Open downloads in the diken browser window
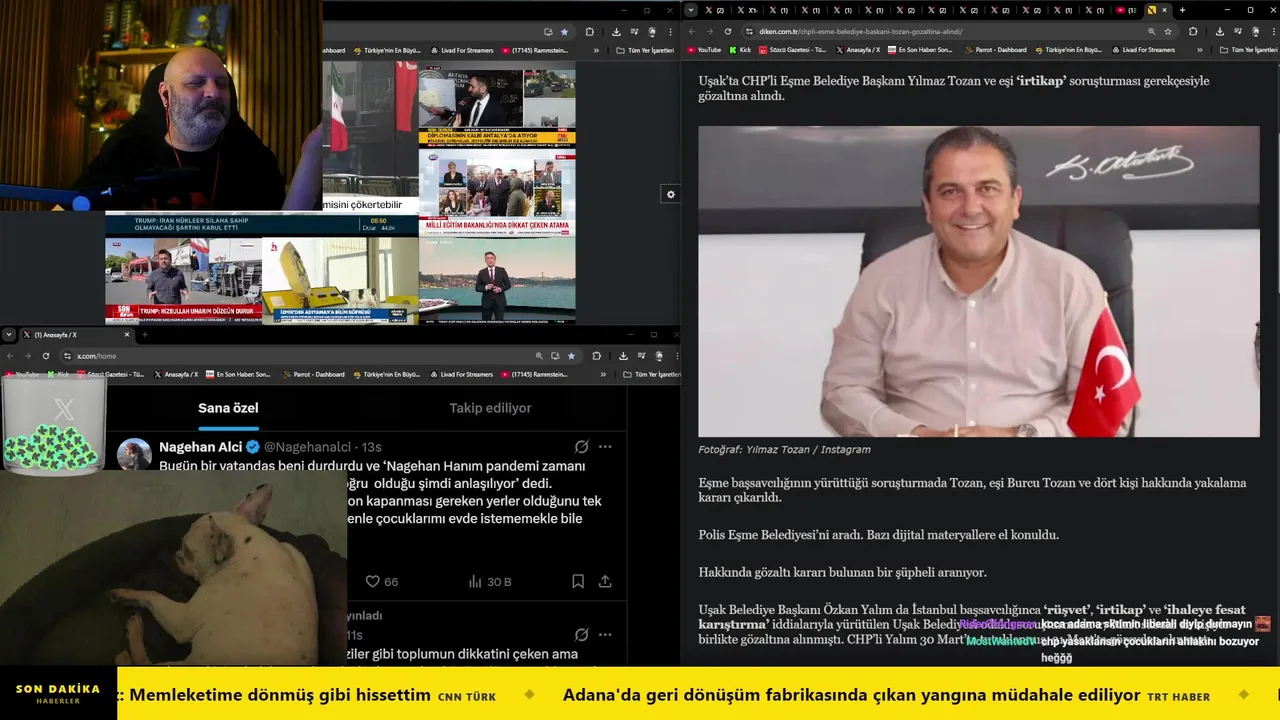Image resolution: width=1280 pixels, height=720 pixels. [x=1220, y=31]
